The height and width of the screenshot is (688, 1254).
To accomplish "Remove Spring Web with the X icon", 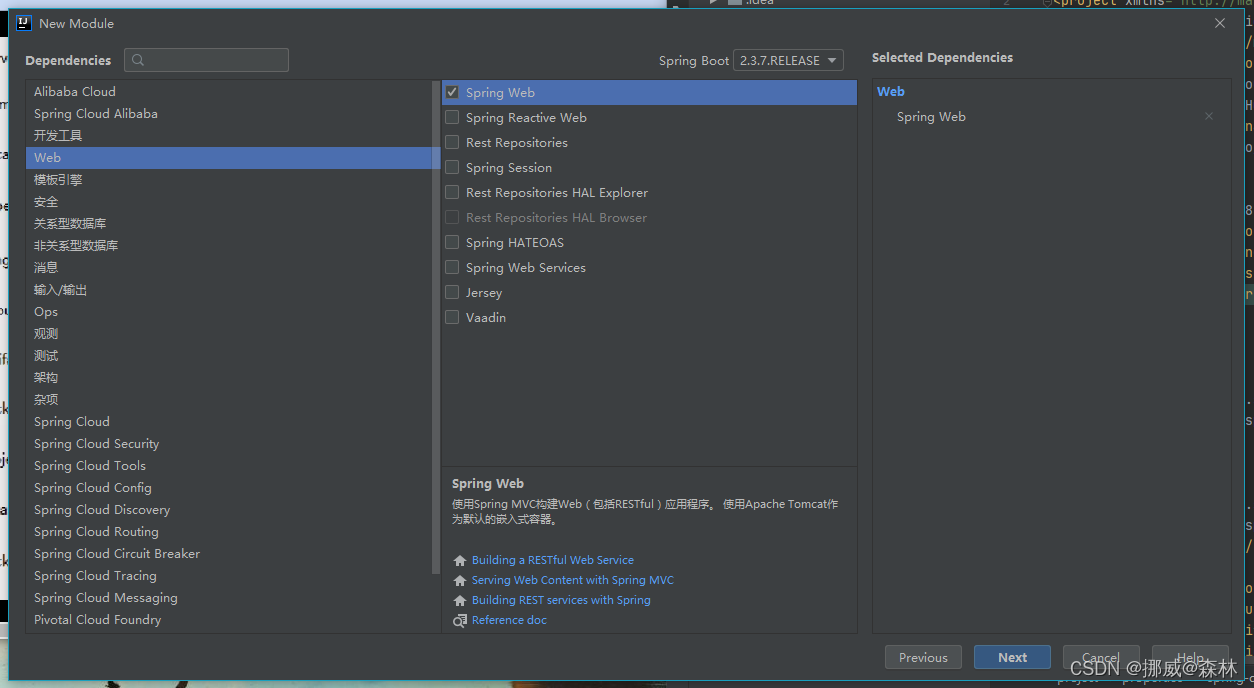I will 1209,117.
